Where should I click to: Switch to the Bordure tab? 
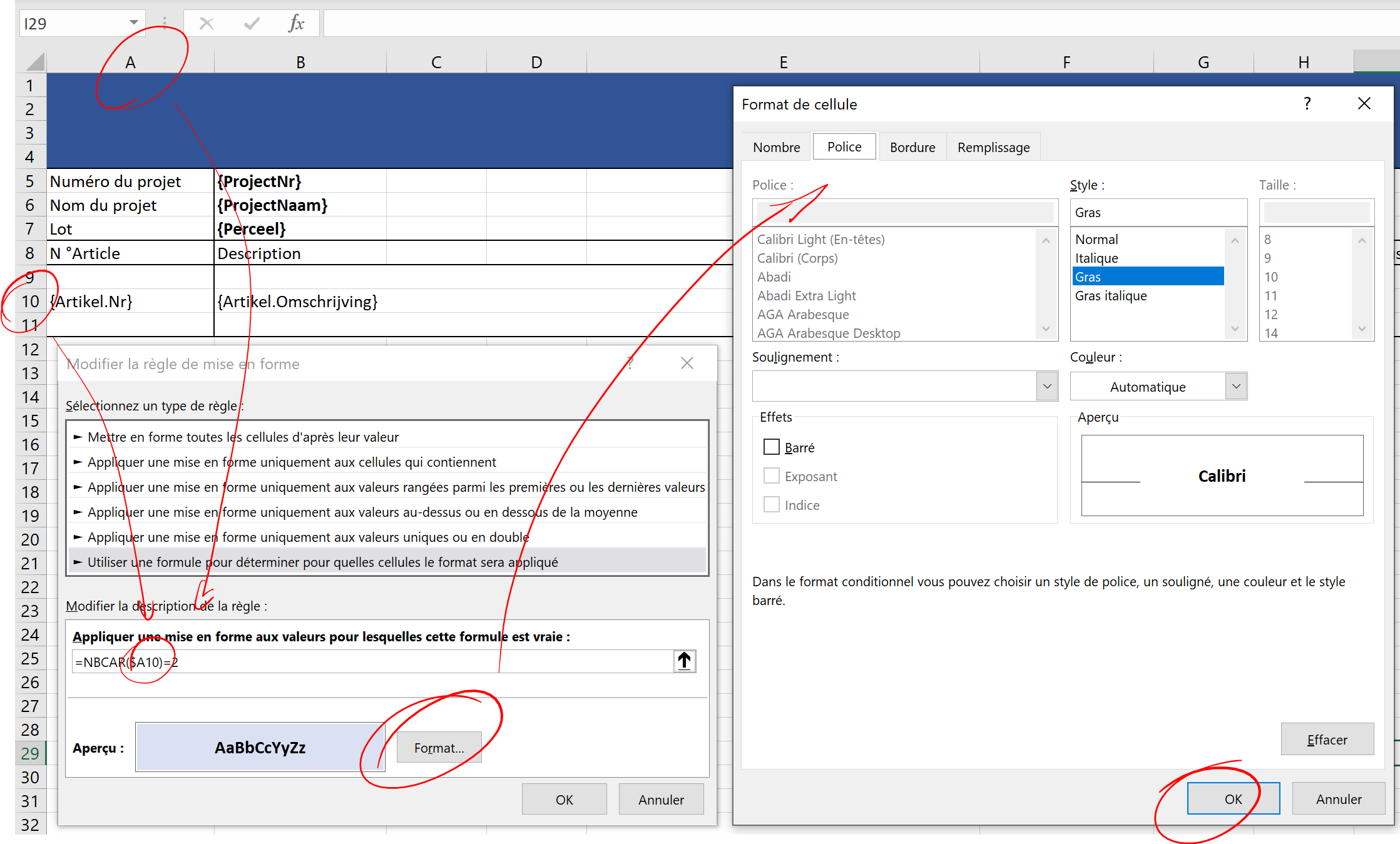click(912, 147)
